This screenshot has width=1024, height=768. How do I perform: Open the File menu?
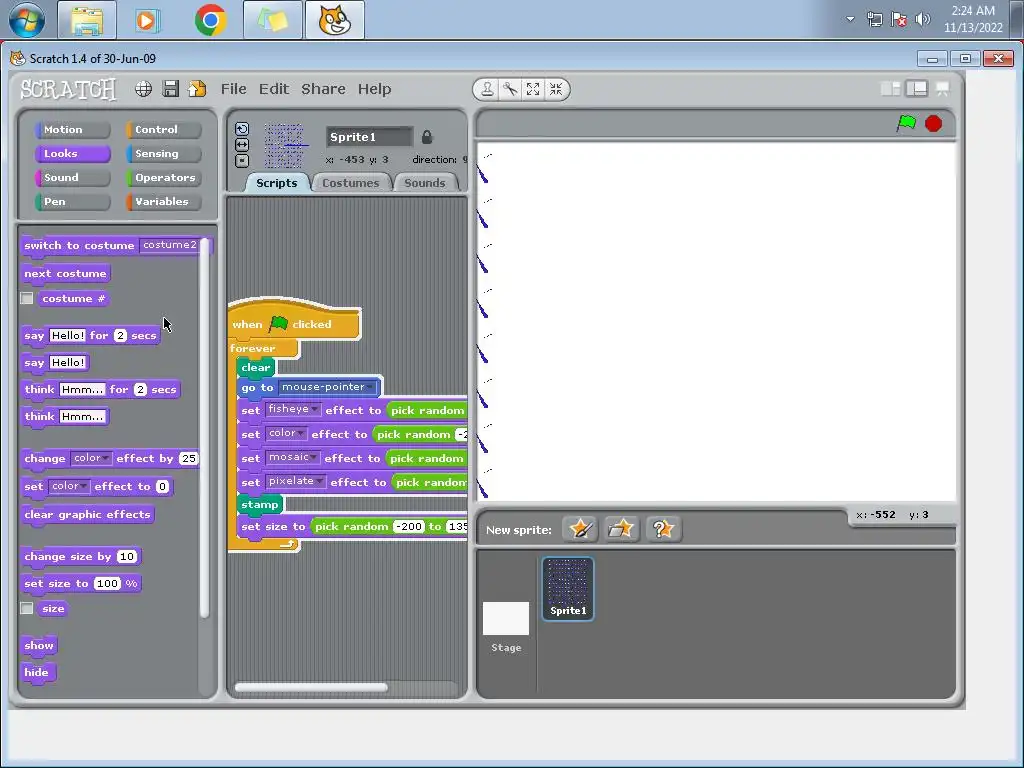[x=233, y=89]
